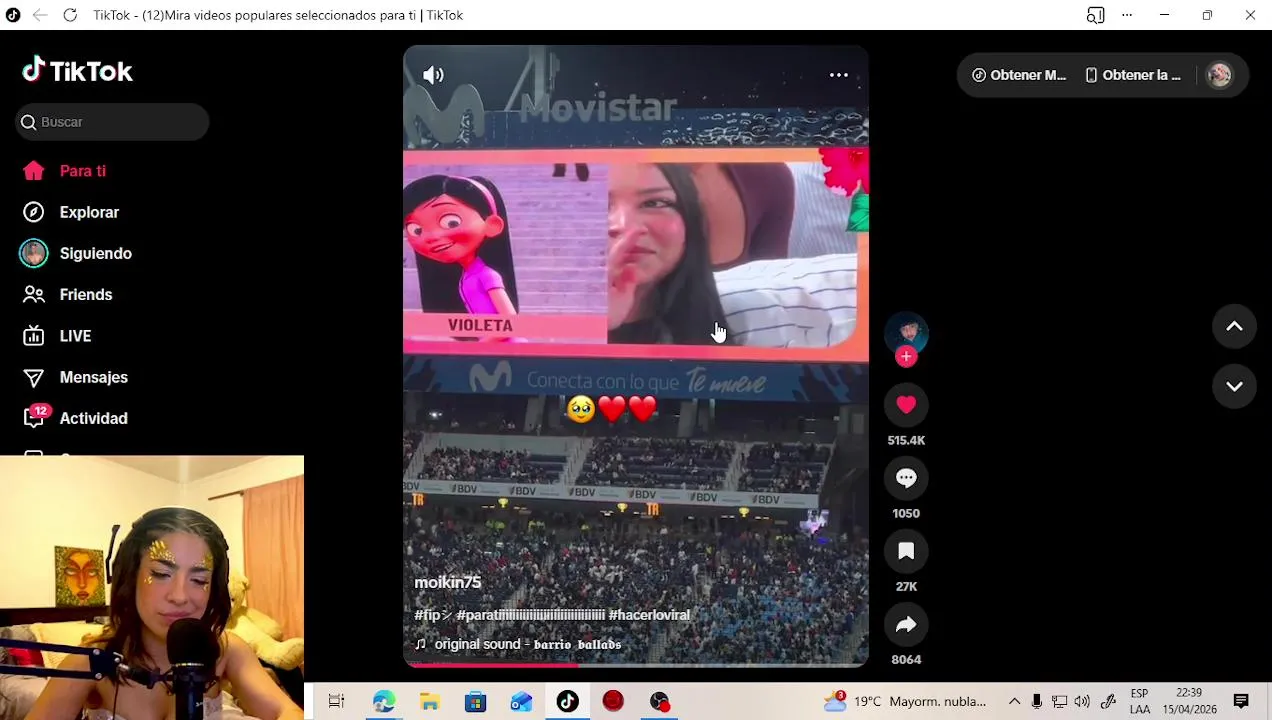The height and width of the screenshot is (720, 1272).
Task: Click the cast to device icon in title bar
Action: (1096, 15)
